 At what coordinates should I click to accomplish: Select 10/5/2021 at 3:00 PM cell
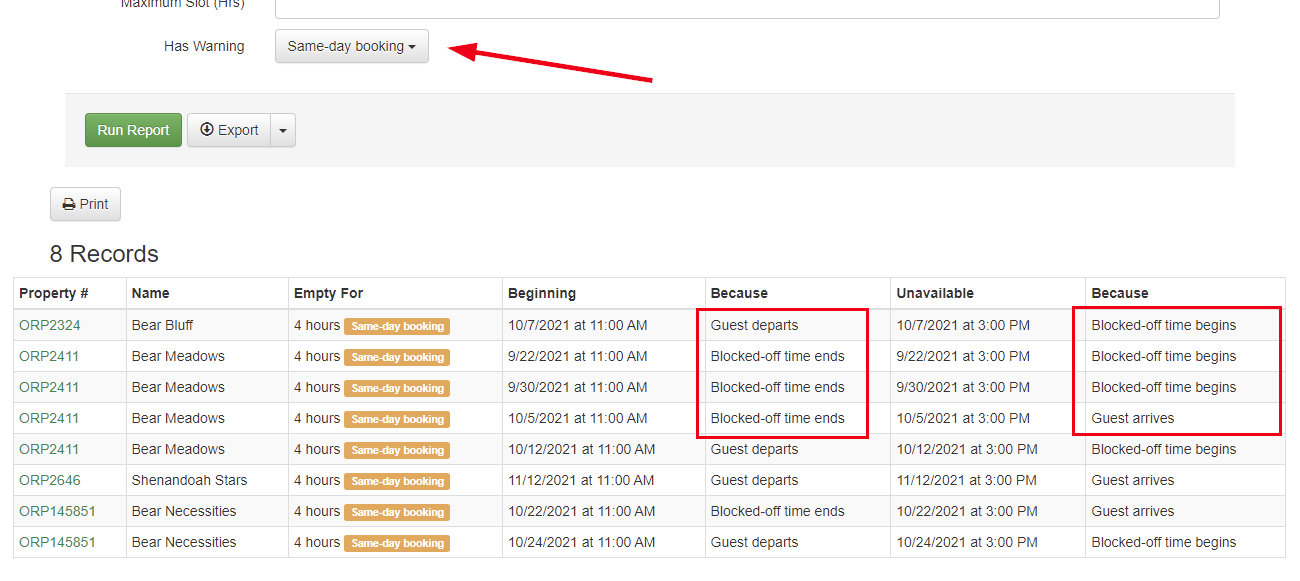point(988,418)
